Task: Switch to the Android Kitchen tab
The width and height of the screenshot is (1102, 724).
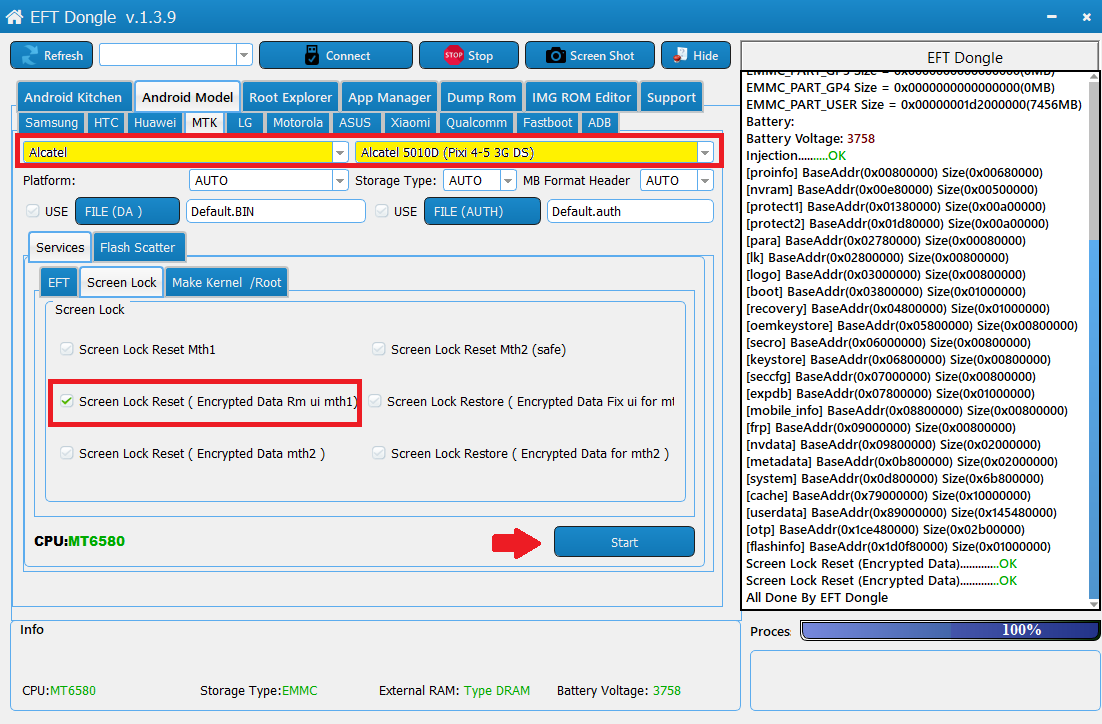Action: (x=73, y=98)
